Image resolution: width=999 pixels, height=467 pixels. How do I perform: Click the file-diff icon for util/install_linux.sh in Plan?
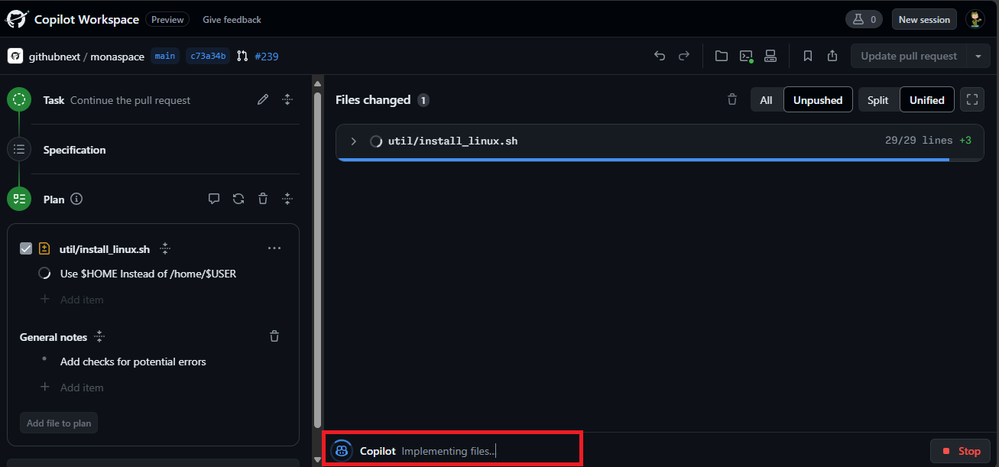(44, 248)
